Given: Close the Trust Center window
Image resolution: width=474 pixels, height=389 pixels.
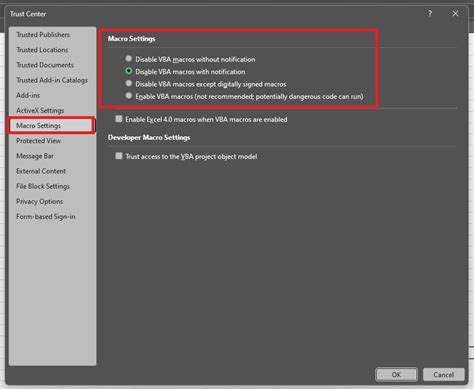Looking at the screenshot, I should pyautogui.click(x=455, y=14).
